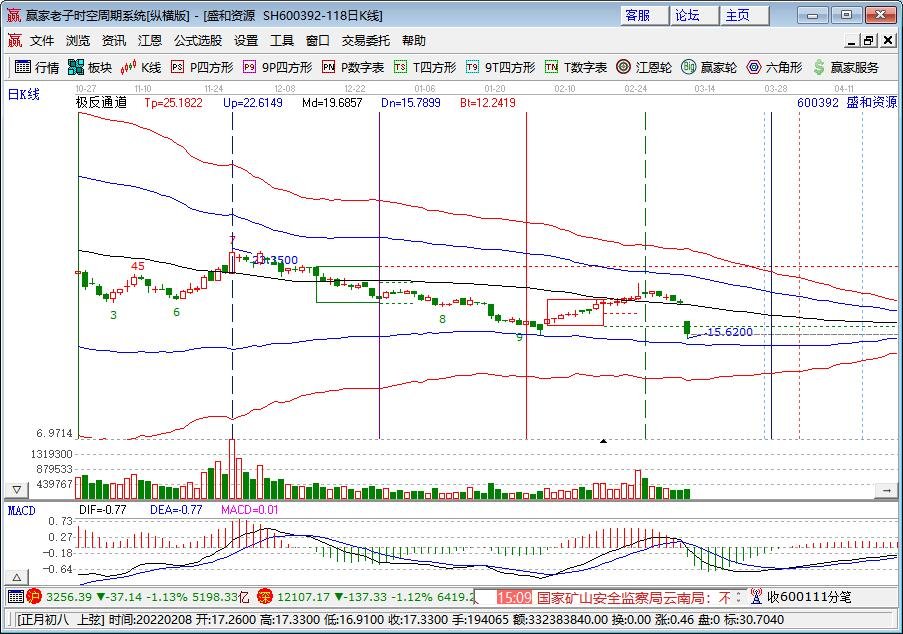This screenshot has width=903, height=634.
Task: Open the 9P四方形 tool
Action: coord(278,67)
